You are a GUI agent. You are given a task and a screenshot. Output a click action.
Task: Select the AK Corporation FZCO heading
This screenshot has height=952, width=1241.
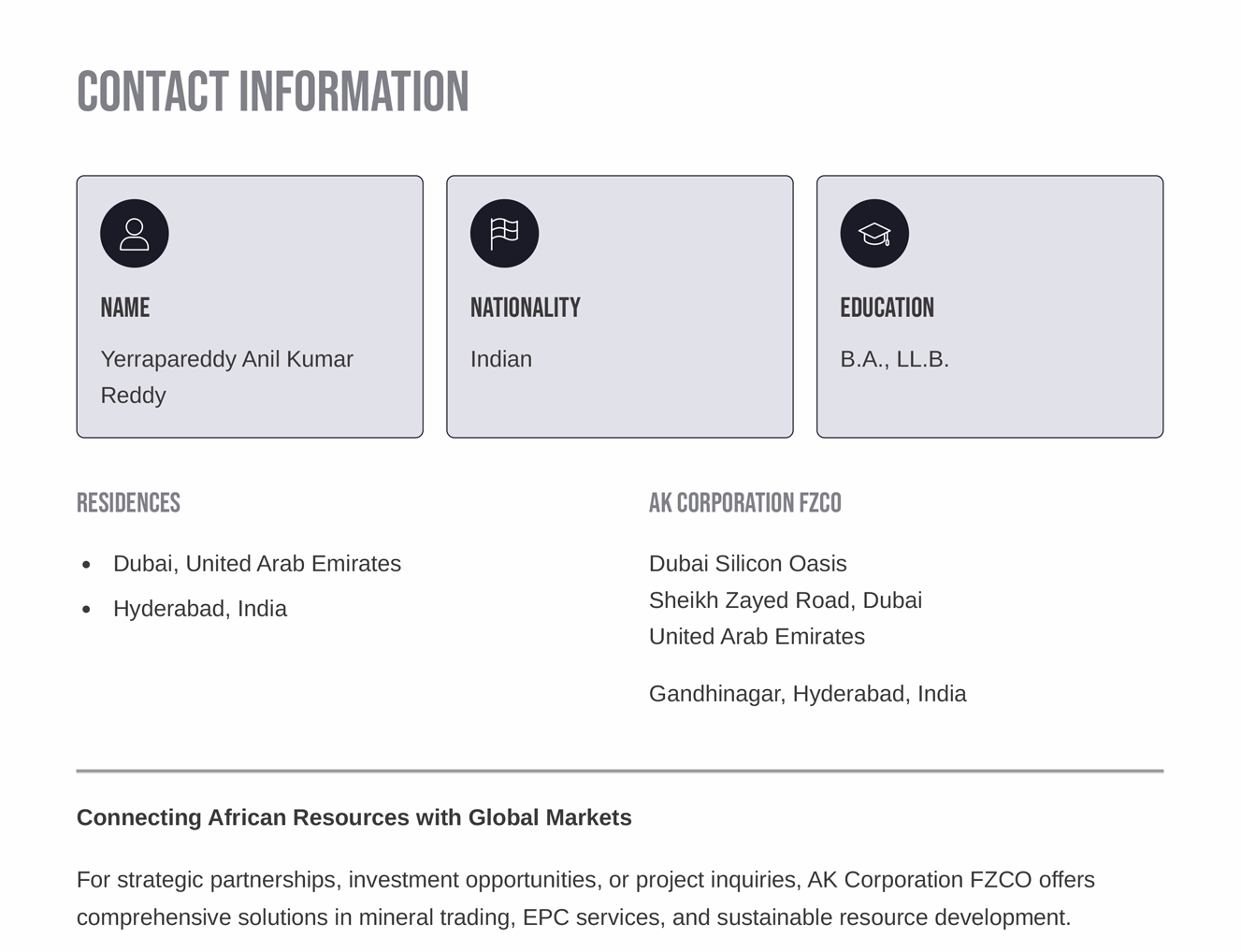coord(744,503)
